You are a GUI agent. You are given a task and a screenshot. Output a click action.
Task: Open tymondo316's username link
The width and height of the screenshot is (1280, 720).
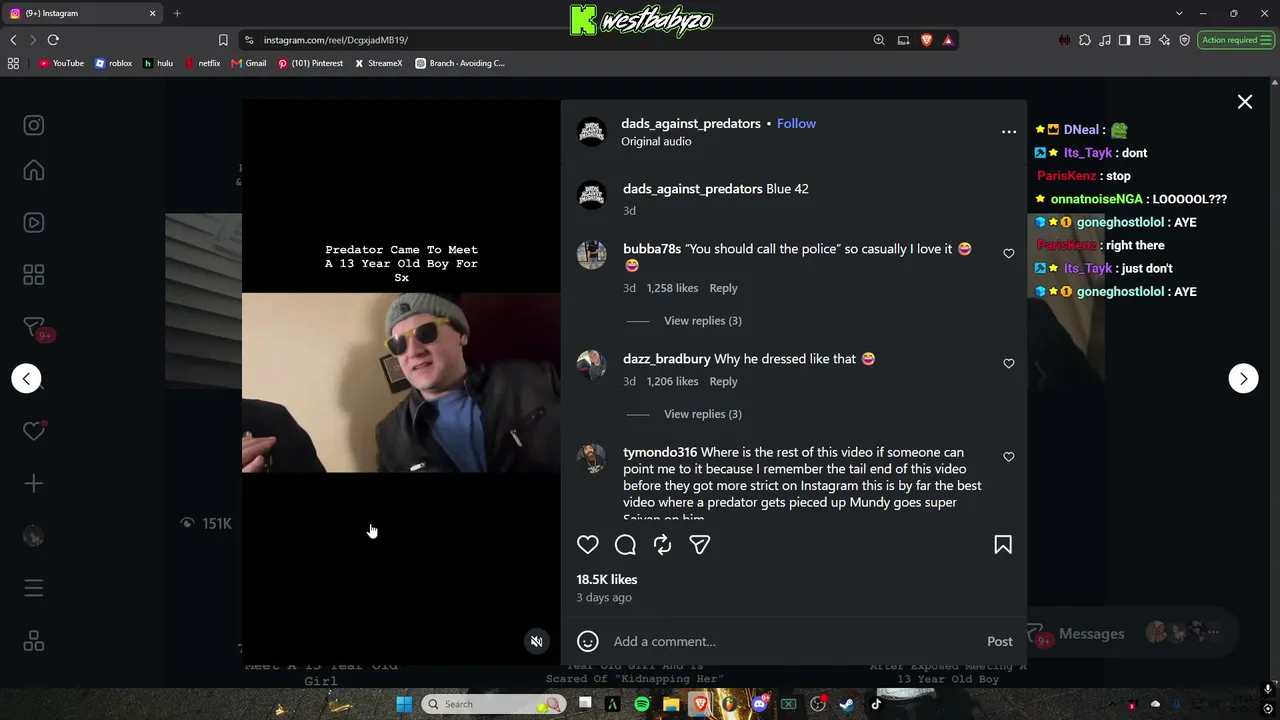(x=660, y=452)
